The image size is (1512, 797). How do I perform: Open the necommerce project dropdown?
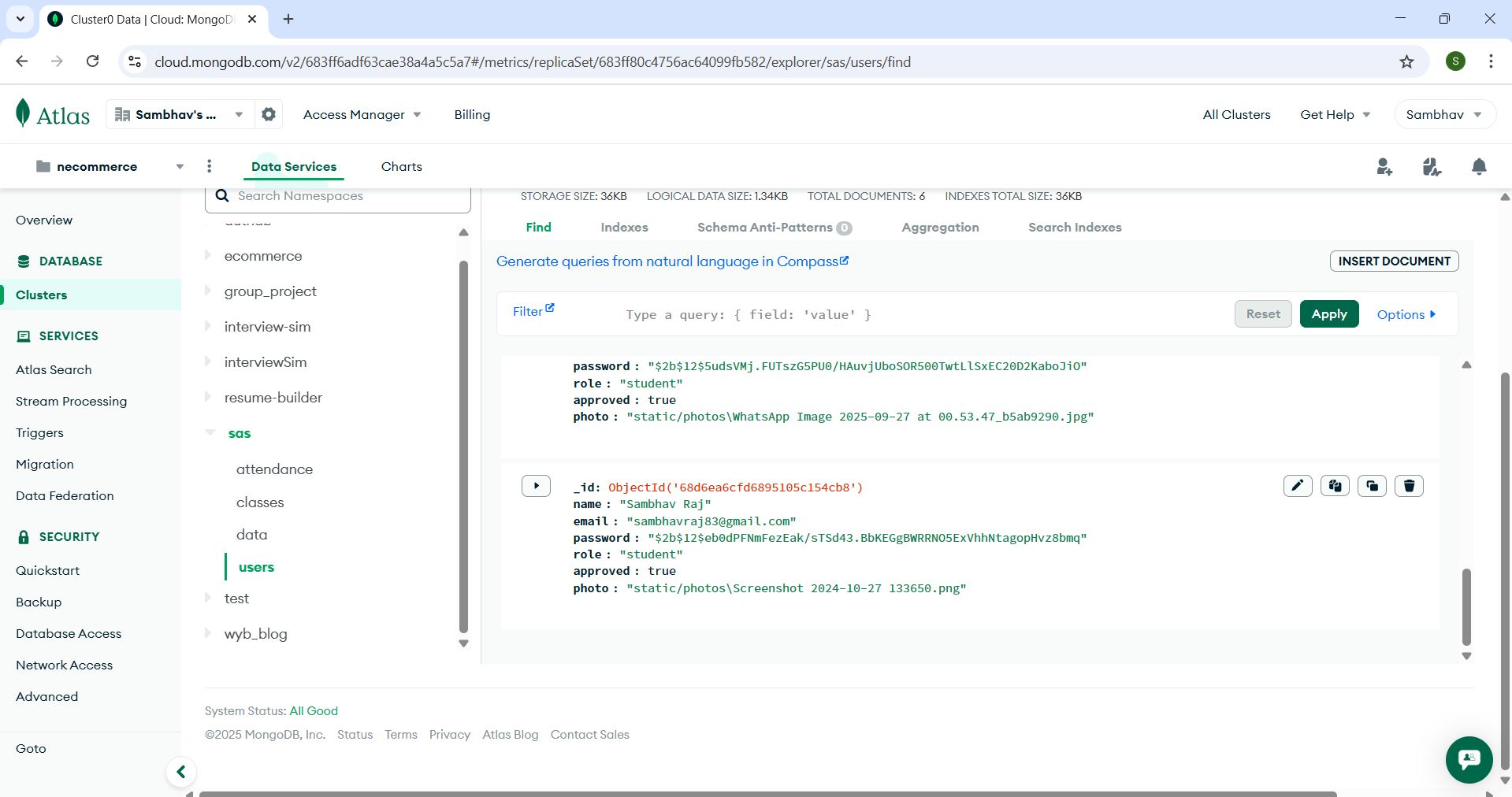(x=180, y=167)
